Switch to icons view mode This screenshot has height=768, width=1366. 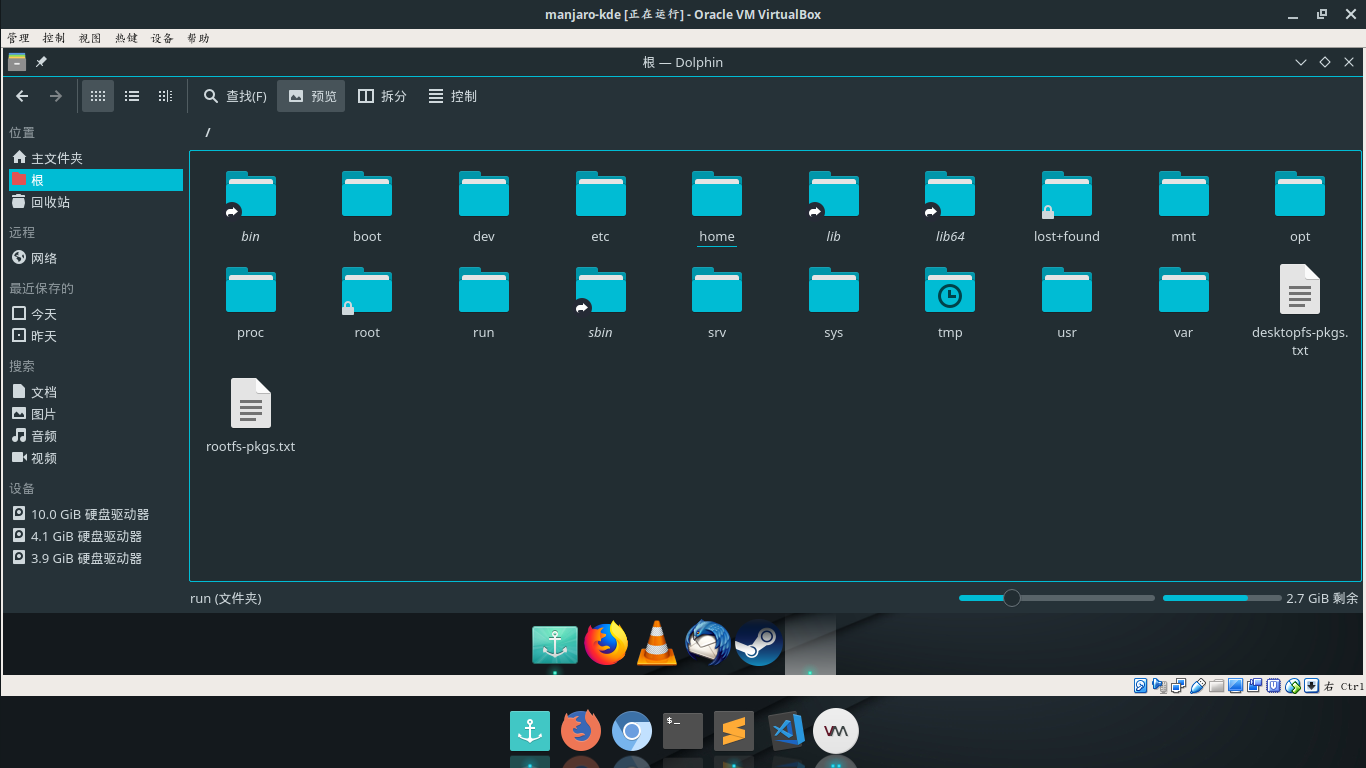(x=98, y=96)
